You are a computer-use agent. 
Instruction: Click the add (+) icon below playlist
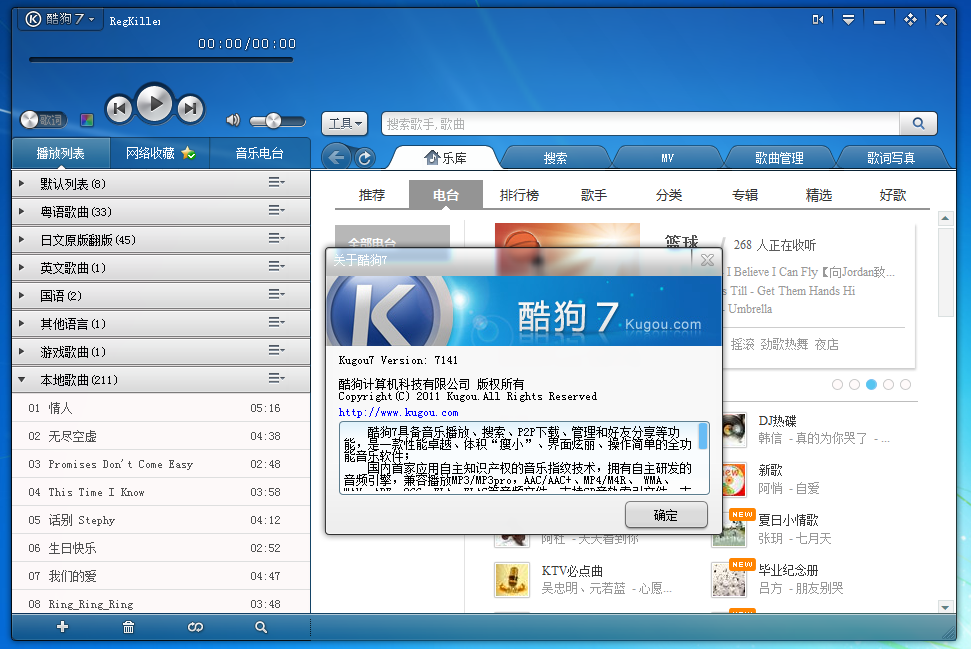[x=62, y=627]
